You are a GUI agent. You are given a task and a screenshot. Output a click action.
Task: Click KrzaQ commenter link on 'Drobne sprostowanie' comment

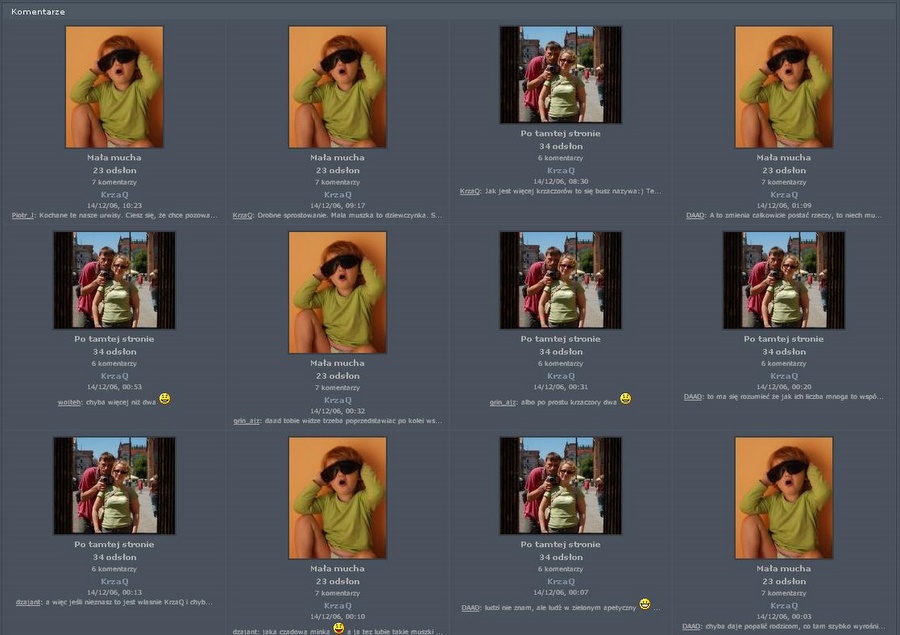click(x=242, y=215)
